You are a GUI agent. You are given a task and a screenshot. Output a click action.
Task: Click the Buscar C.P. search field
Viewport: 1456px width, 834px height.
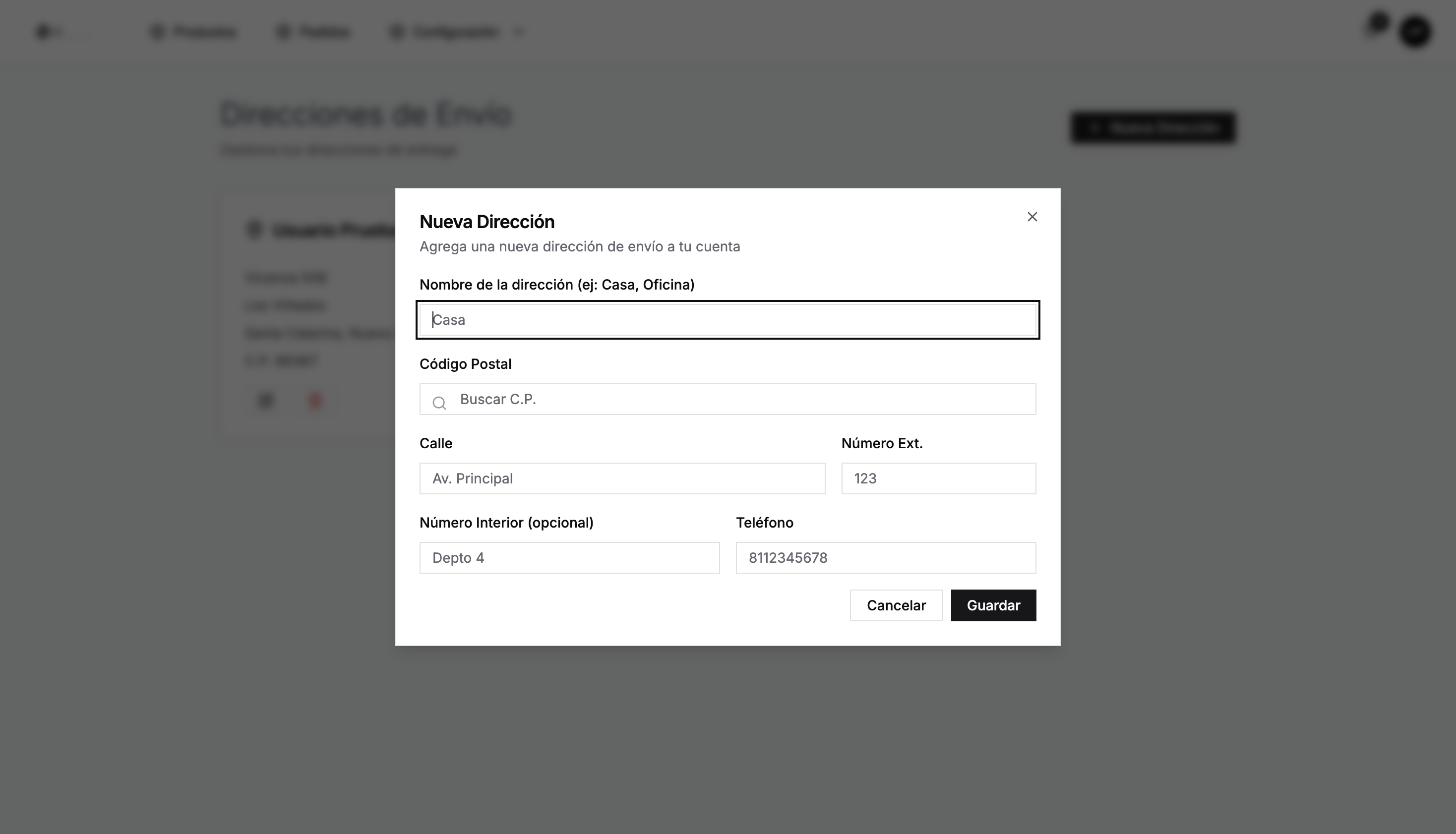click(728, 399)
